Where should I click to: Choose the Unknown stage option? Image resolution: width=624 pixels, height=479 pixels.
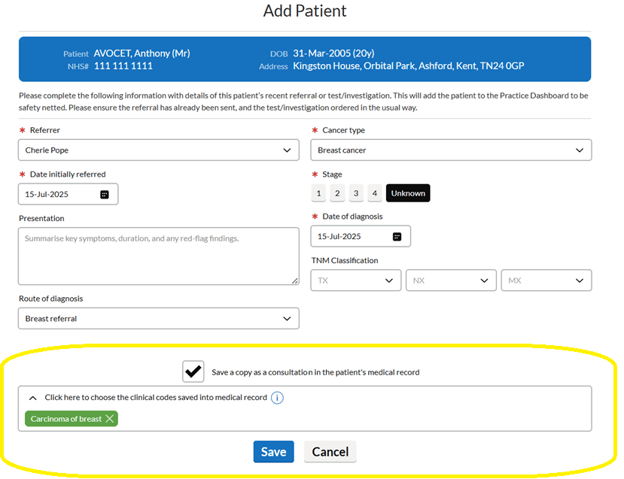pyautogui.click(x=408, y=193)
